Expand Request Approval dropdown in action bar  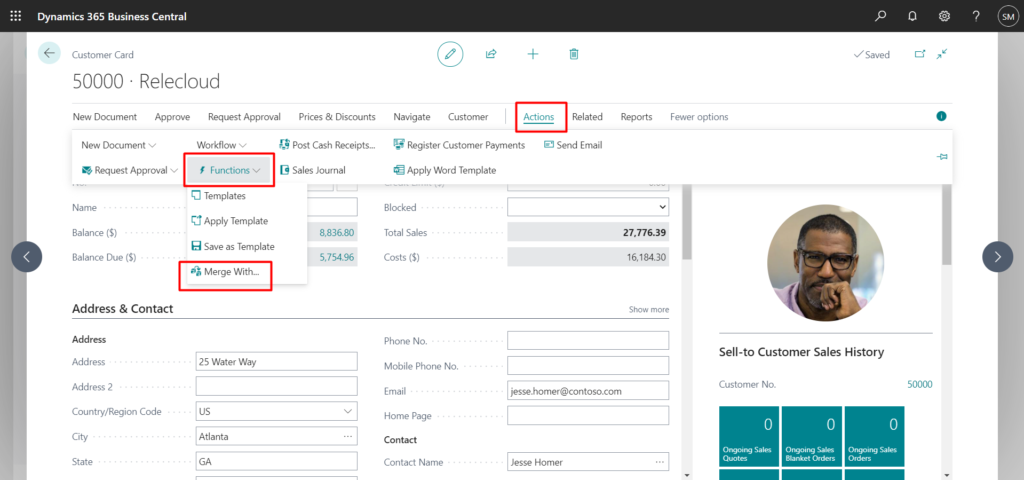(x=130, y=170)
